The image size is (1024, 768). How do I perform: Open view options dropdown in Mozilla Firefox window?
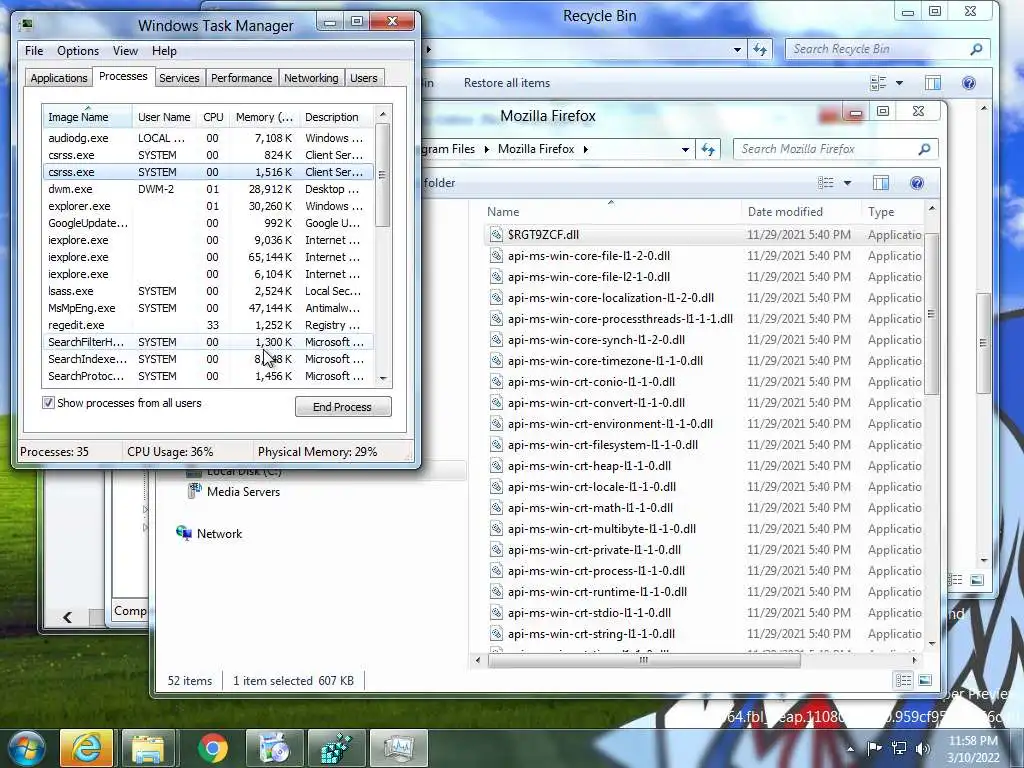click(847, 183)
